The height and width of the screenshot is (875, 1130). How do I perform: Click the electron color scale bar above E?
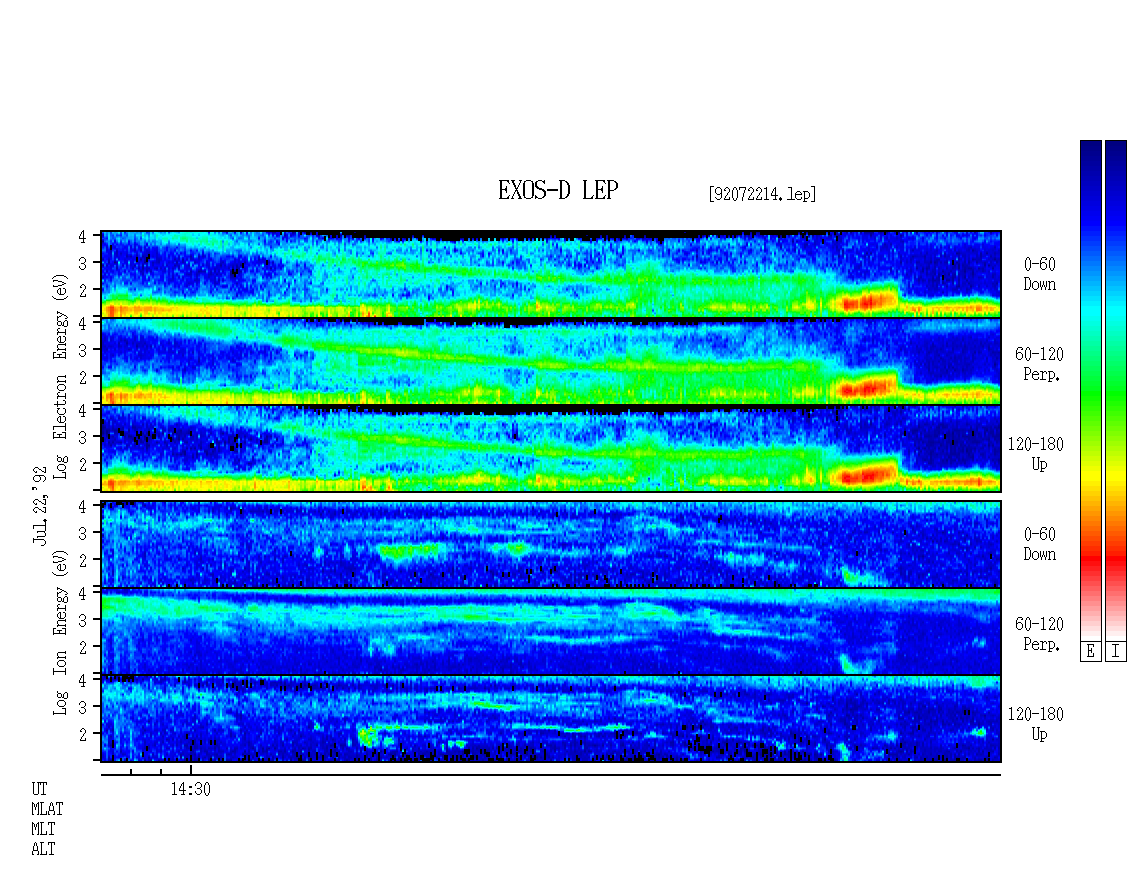[1090, 390]
